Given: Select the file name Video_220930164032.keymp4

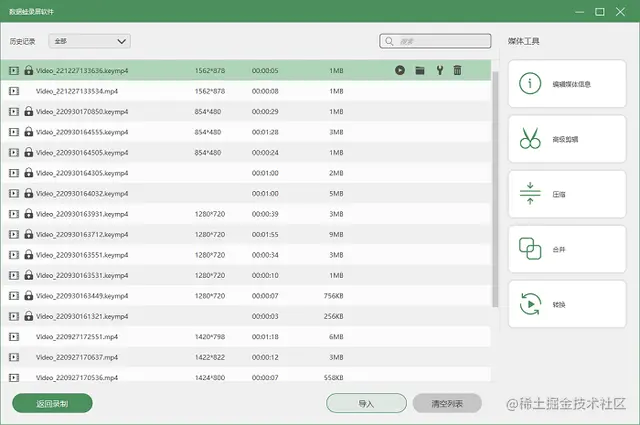Looking at the screenshot, I should point(82,193).
